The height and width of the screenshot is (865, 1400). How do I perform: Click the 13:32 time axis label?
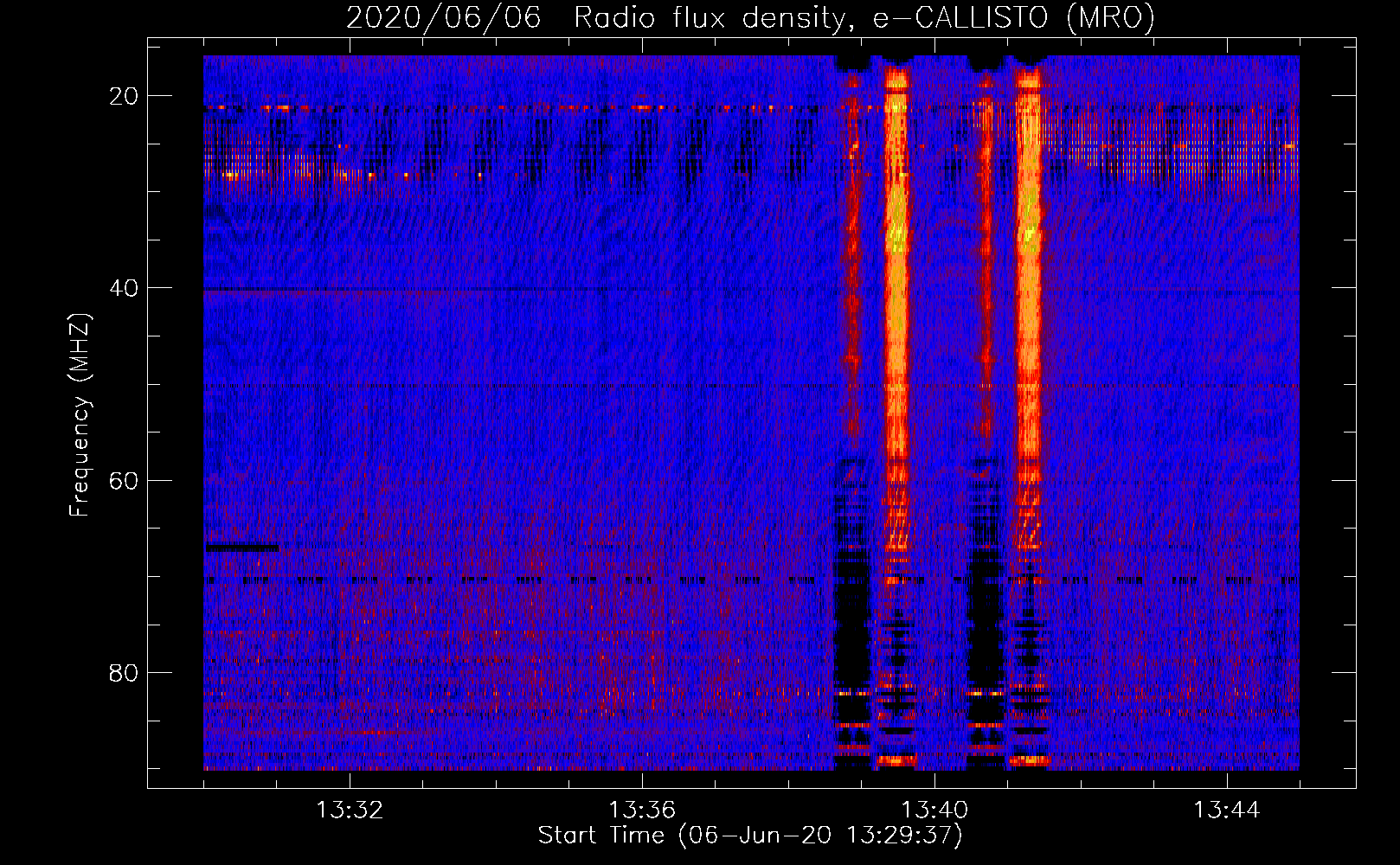(350, 811)
